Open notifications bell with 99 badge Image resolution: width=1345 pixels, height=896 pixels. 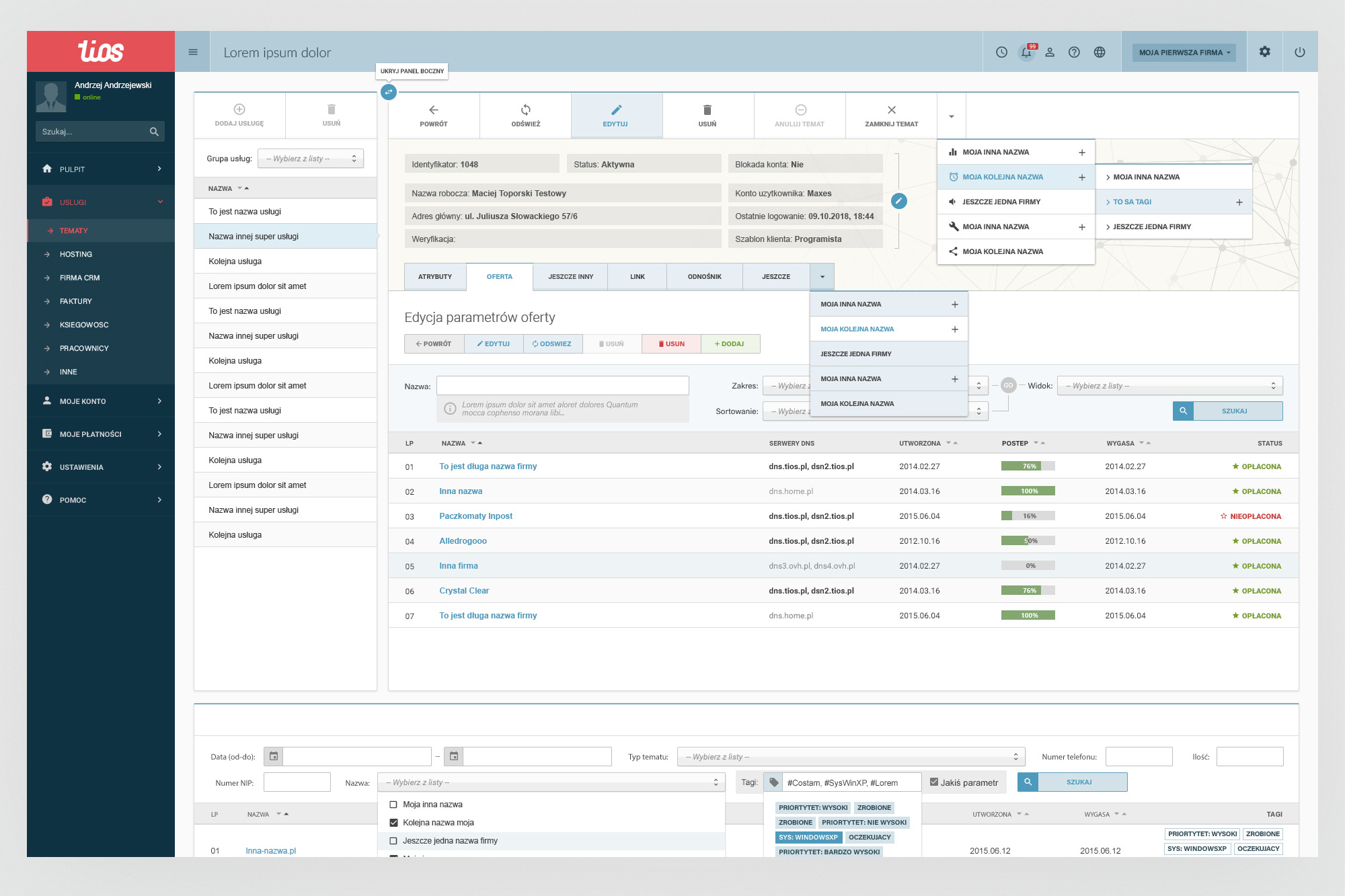coord(1026,52)
